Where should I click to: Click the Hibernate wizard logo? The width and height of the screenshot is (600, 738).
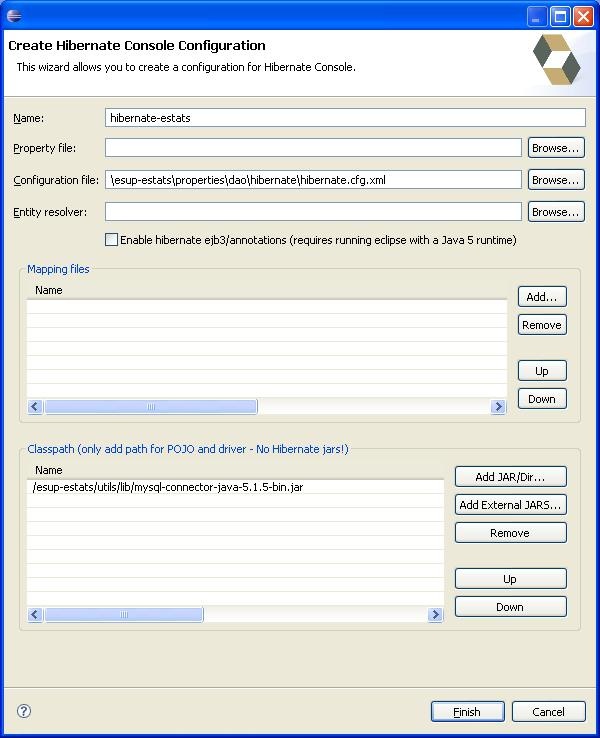555,60
